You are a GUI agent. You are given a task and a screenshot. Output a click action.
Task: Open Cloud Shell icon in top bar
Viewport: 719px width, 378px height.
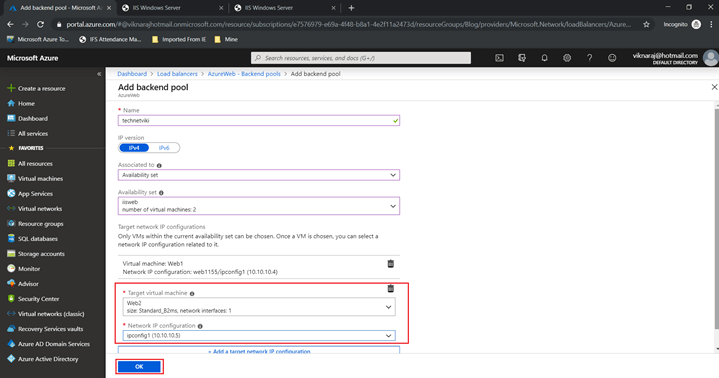[x=499, y=58]
